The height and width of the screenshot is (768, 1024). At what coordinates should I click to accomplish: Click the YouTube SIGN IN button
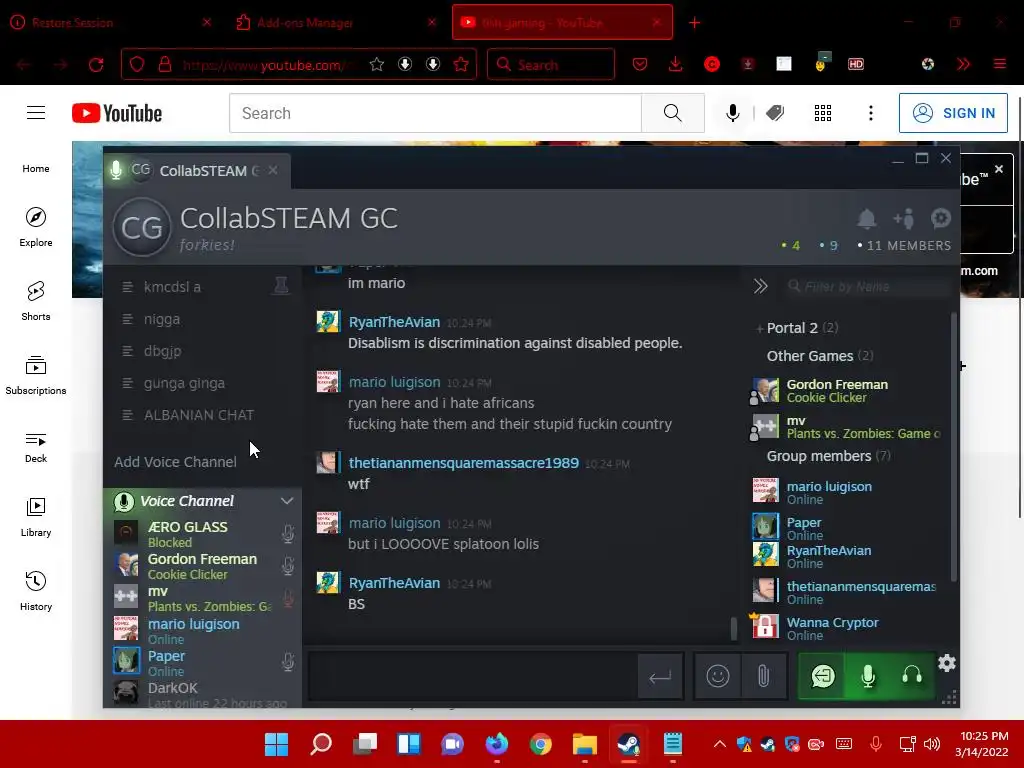click(953, 113)
